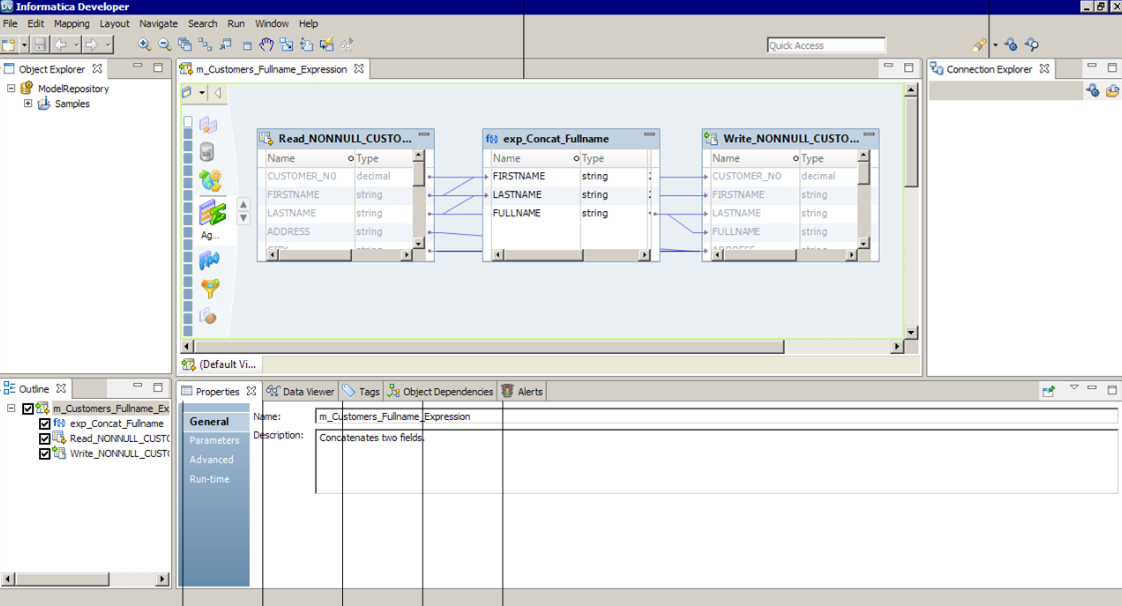Click the pin icon in Properties toolbar

1048,391
